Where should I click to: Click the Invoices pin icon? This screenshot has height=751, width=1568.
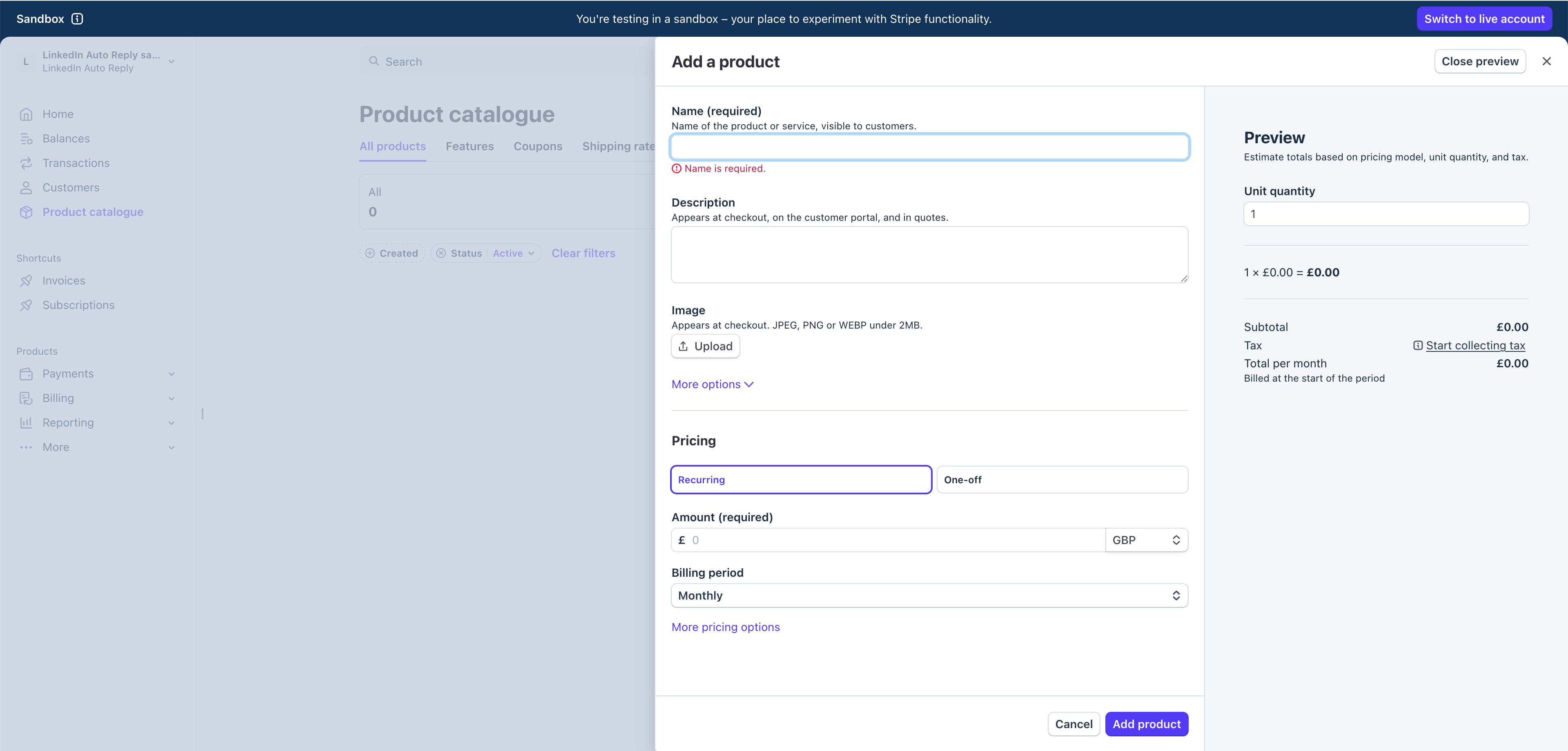pos(26,280)
